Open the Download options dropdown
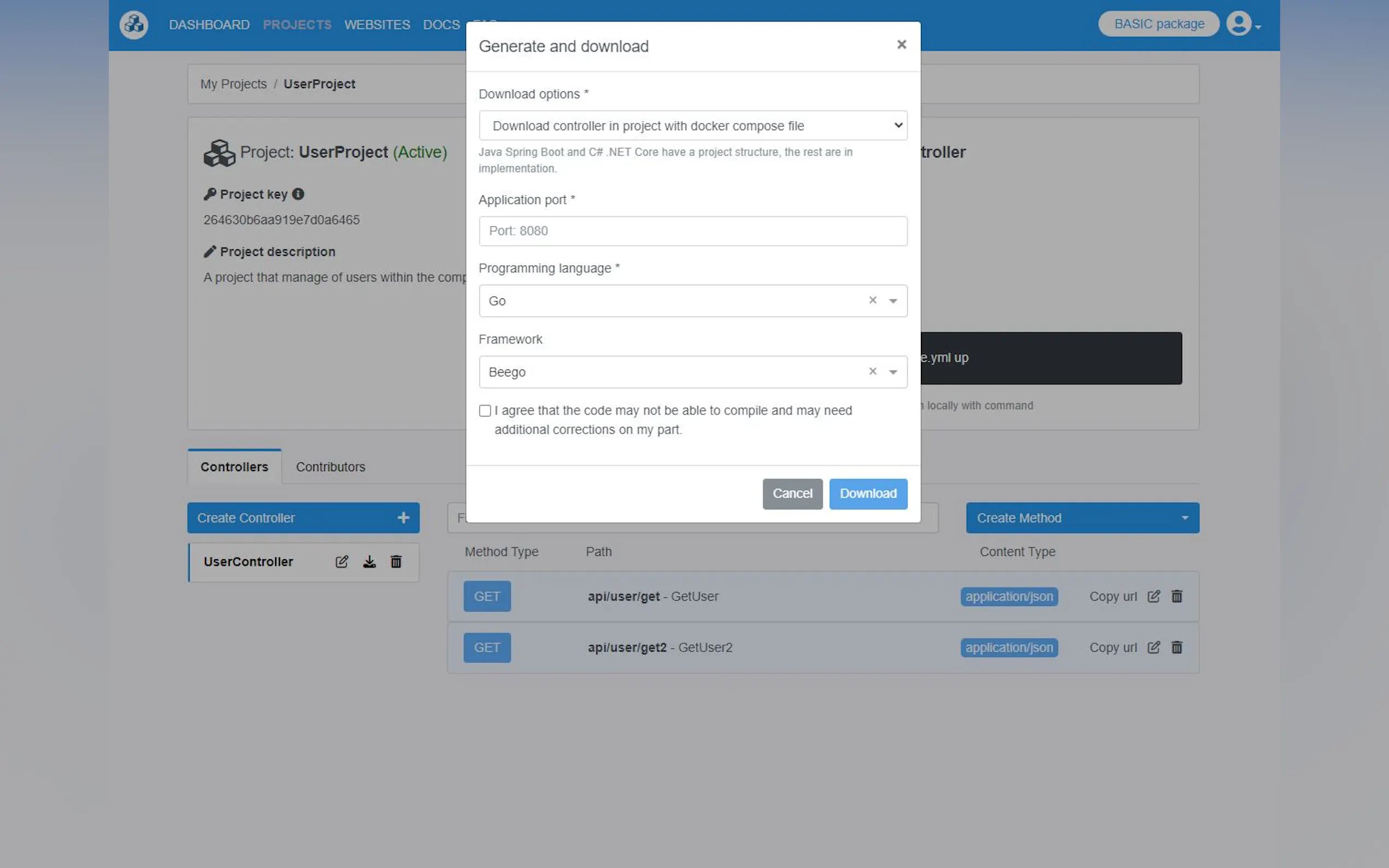1389x868 pixels. click(692, 126)
